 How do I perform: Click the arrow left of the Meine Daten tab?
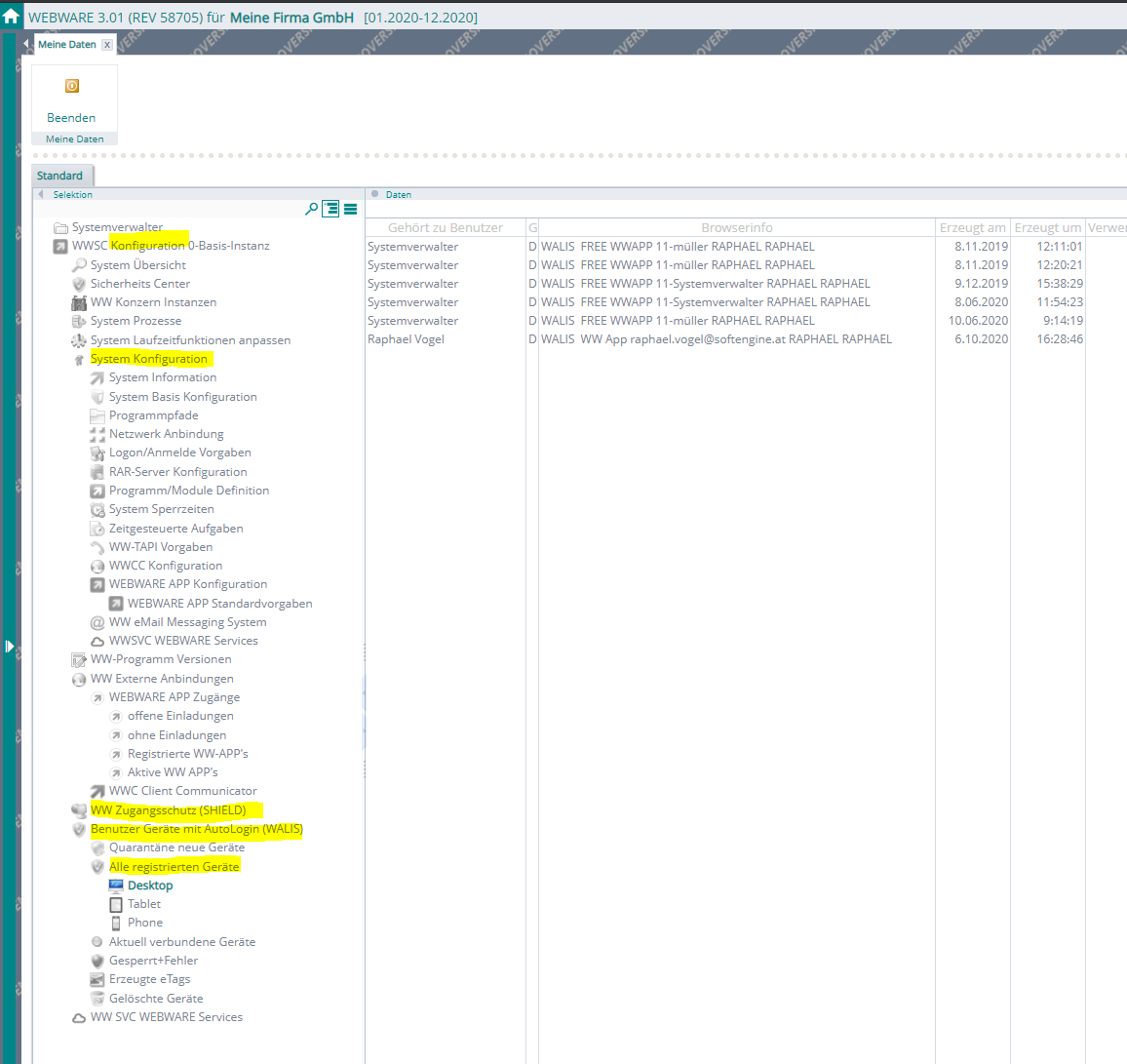coord(26,45)
